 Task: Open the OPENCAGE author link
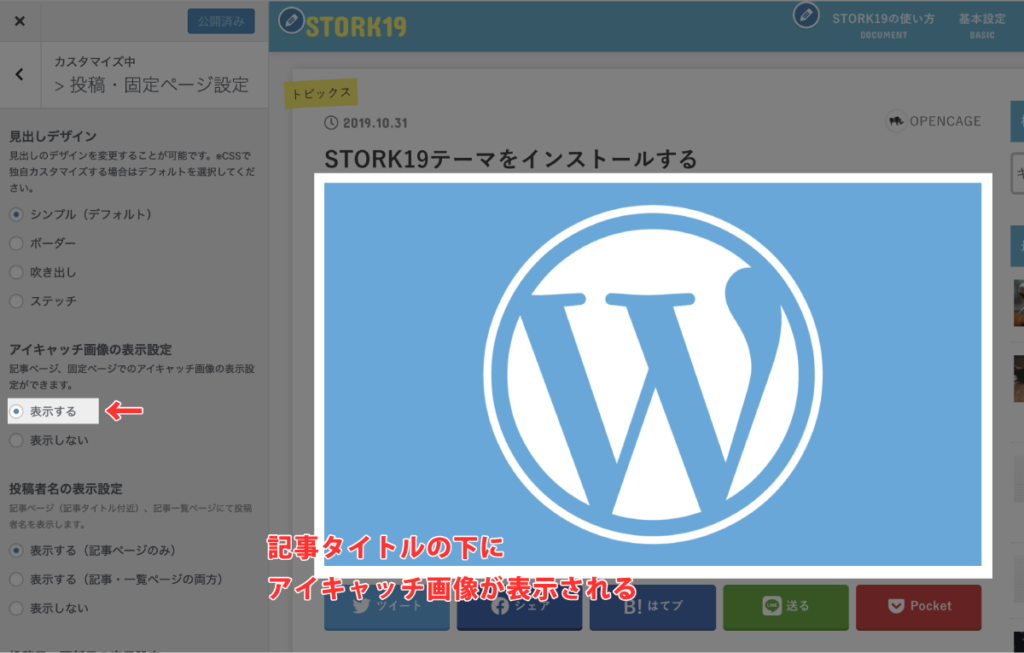(x=945, y=121)
